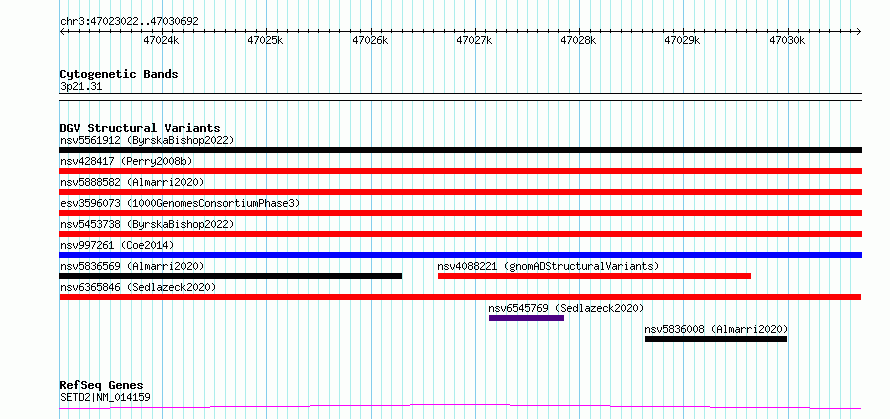
Task: Click the DGV Structural Variants track title
Action: tap(140, 128)
